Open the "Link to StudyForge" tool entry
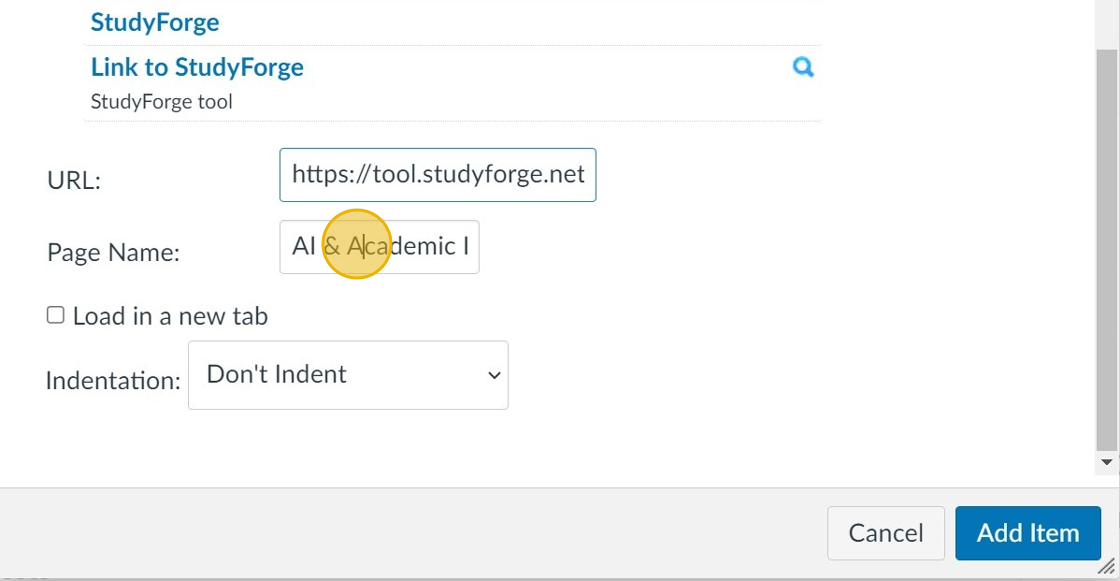1120x581 pixels. (x=197, y=67)
